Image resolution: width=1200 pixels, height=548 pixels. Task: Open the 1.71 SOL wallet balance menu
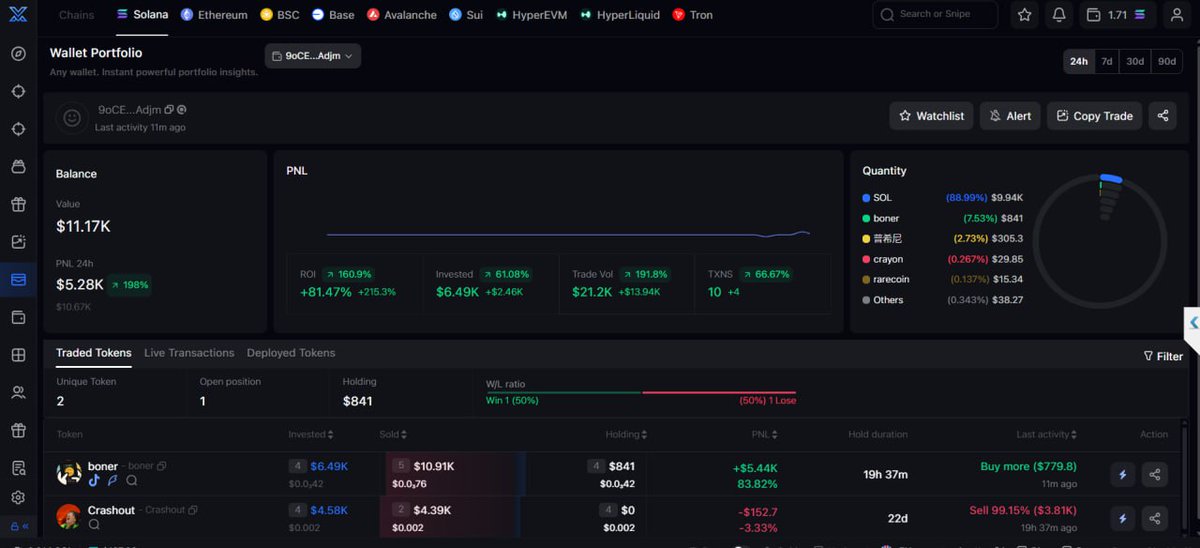1119,15
